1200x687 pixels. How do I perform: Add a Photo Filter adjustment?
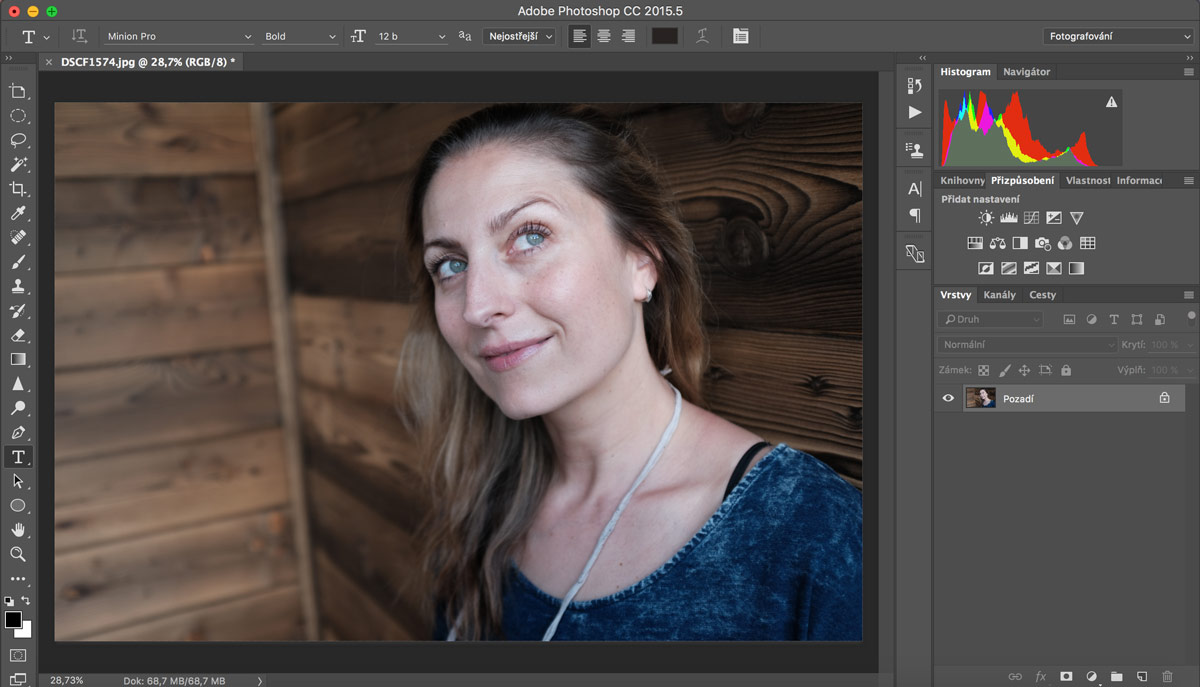[x=1042, y=243]
